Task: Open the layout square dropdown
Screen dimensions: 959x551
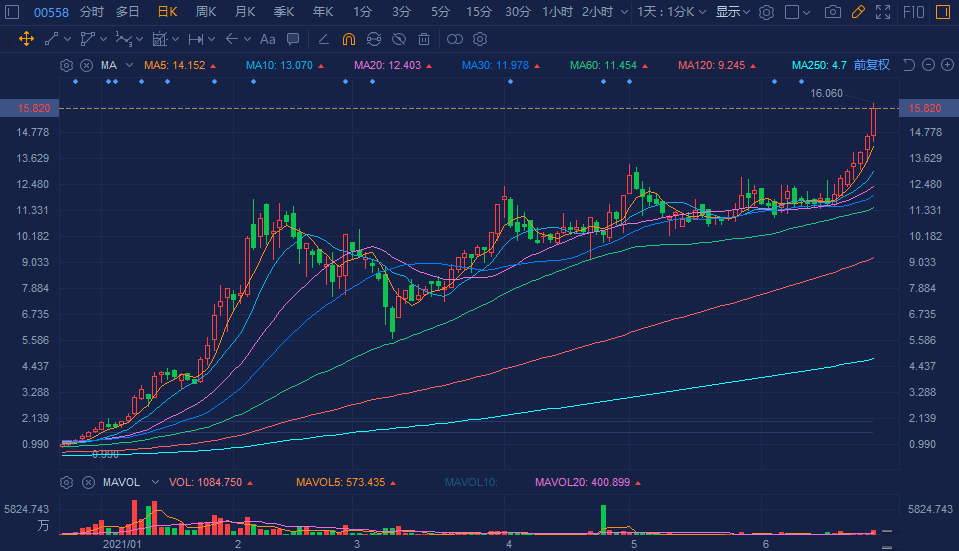Action: (798, 12)
